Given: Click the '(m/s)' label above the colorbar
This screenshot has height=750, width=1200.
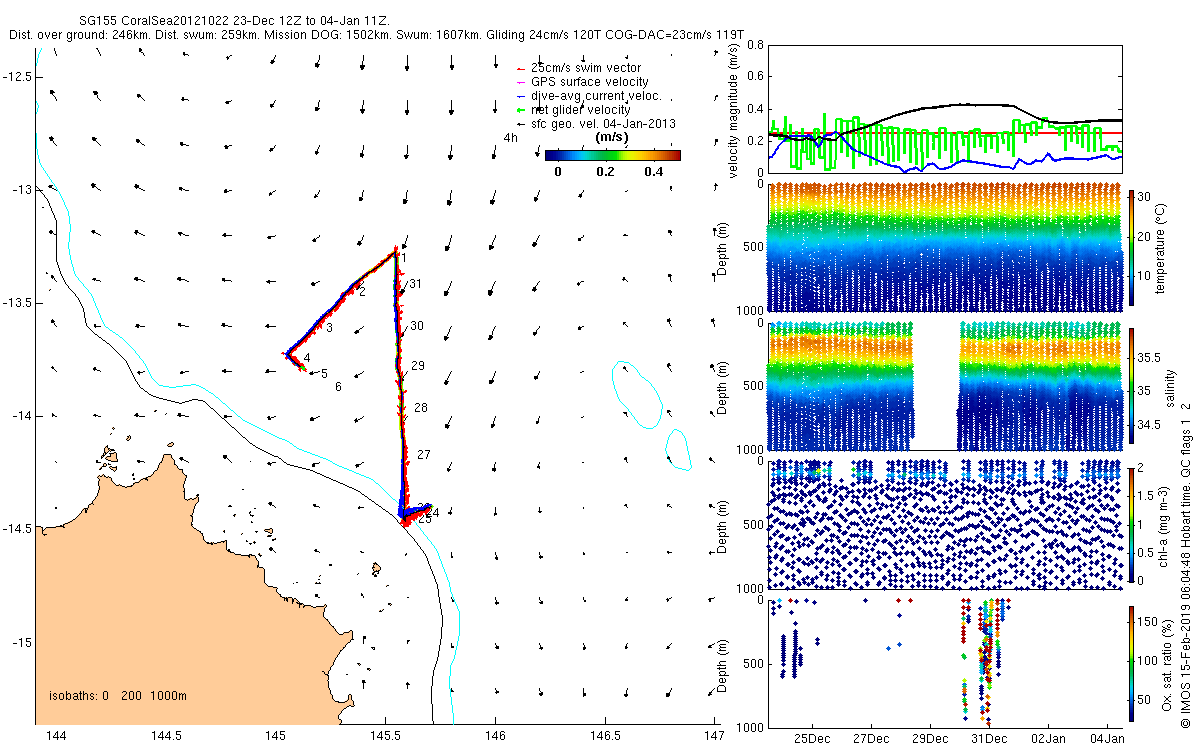Looking at the screenshot, I should 611,136.
